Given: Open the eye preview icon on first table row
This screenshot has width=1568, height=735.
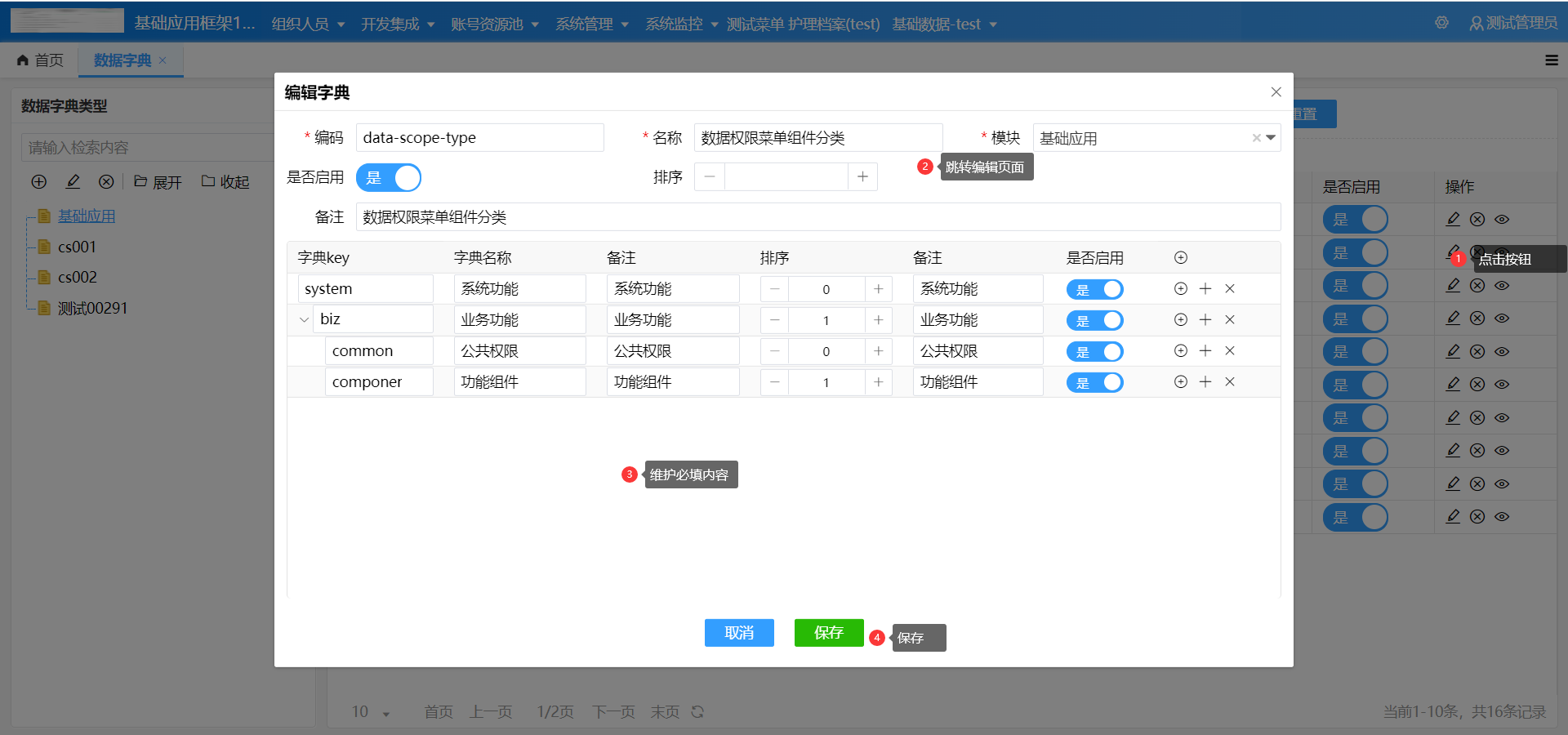Looking at the screenshot, I should 1502,219.
